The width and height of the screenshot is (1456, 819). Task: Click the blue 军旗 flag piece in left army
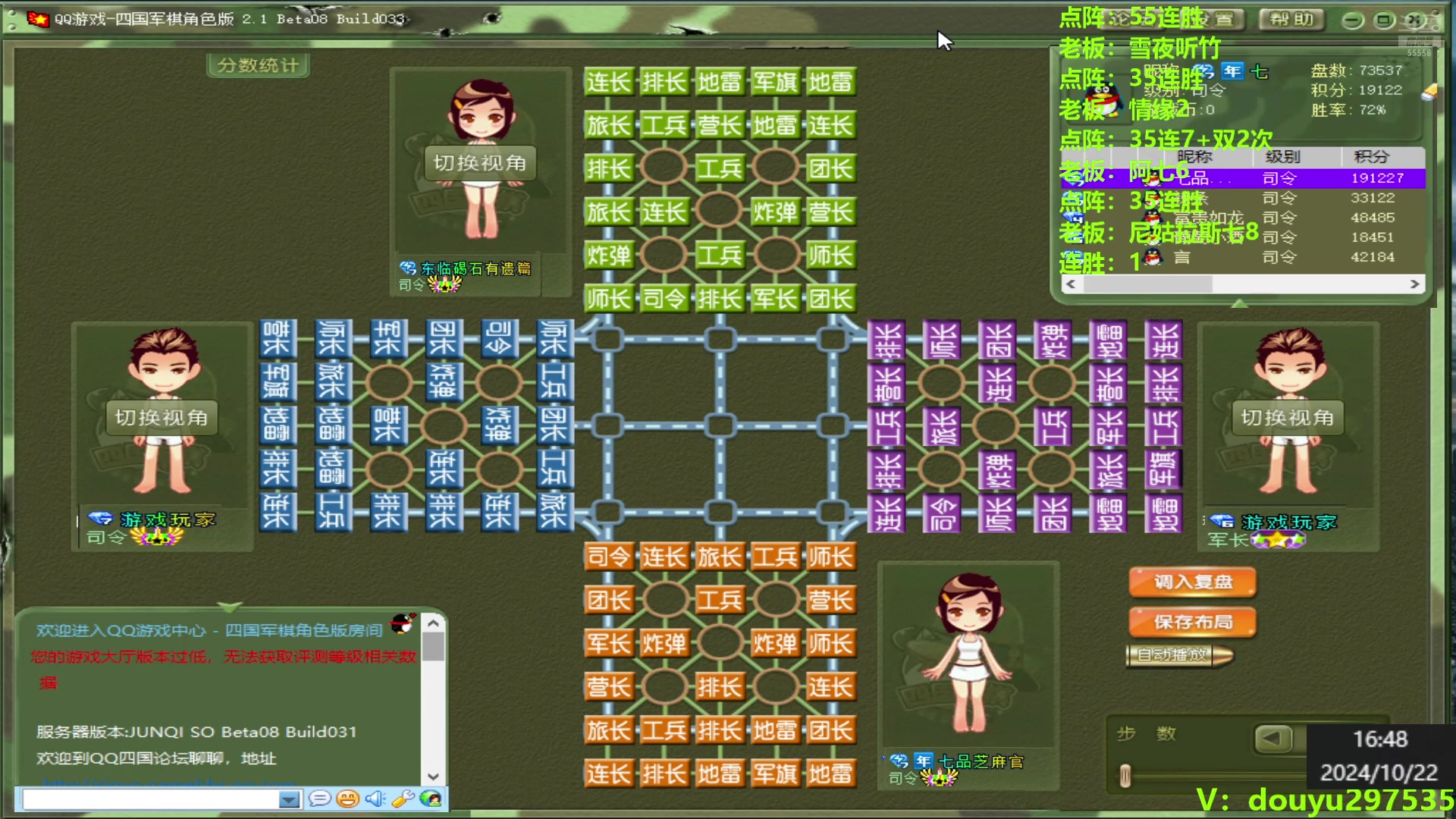[x=277, y=381]
